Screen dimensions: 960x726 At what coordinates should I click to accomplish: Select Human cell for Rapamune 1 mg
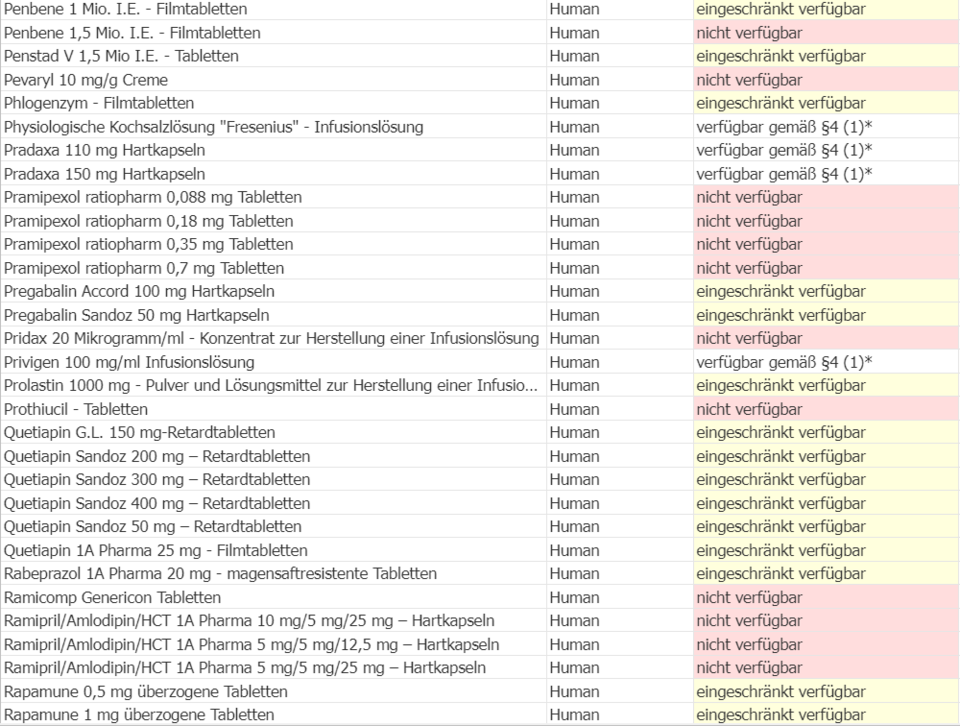point(574,715)
